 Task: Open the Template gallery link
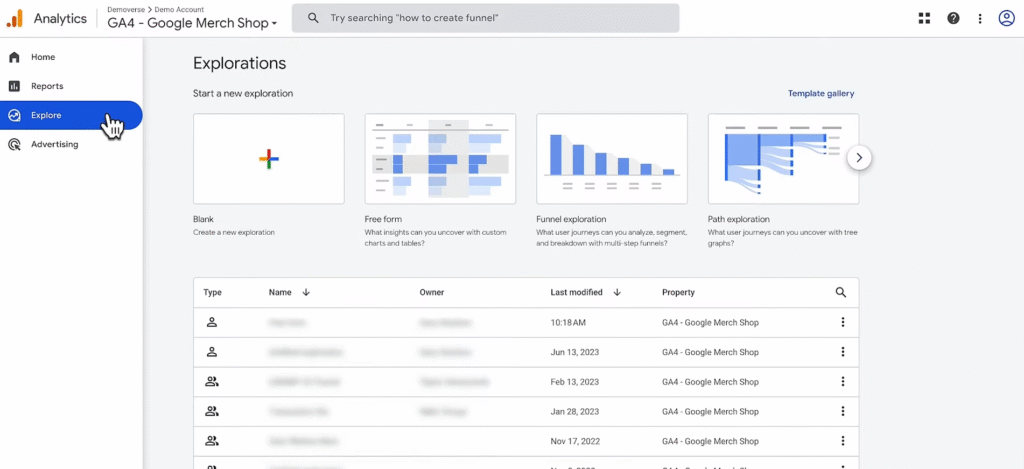click(821, 93)
